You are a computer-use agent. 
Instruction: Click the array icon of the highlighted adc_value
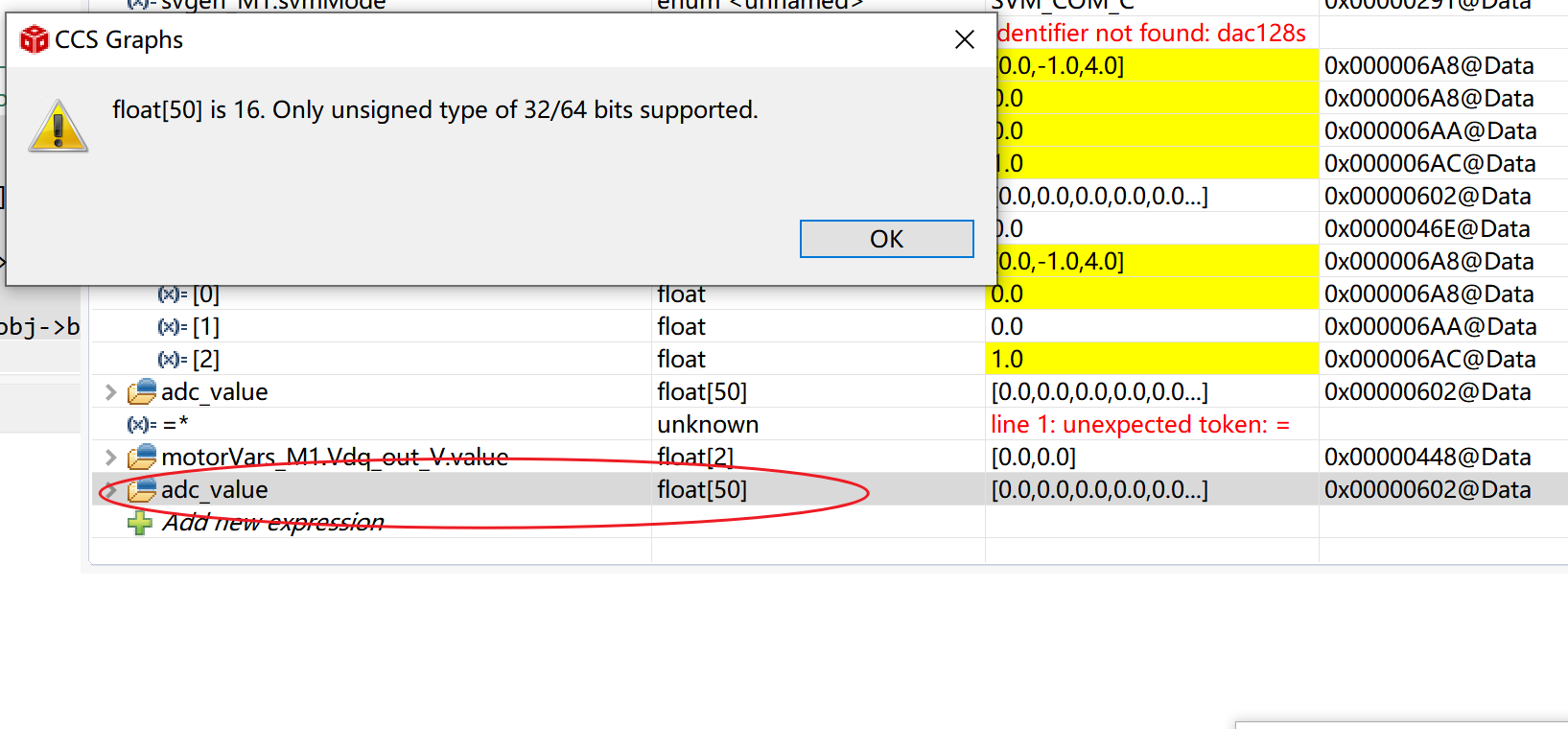[x=142, y=490]
